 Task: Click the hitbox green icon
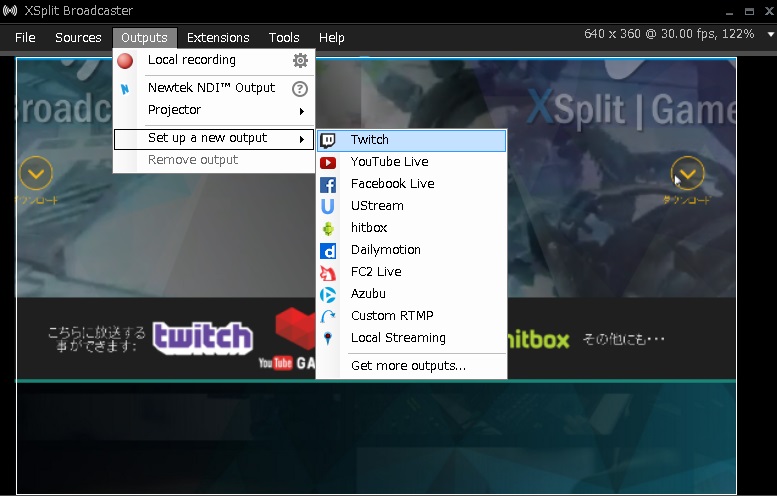point(328,228)
